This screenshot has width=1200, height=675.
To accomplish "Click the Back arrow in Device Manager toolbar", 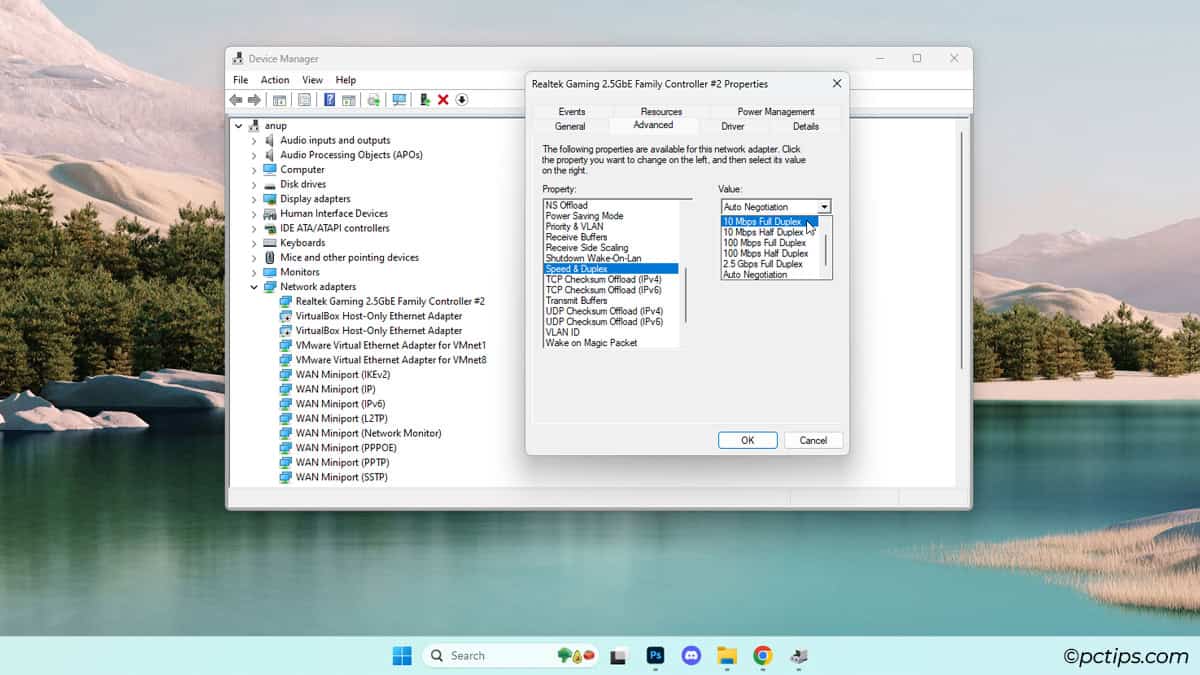I will pos(235,100).
